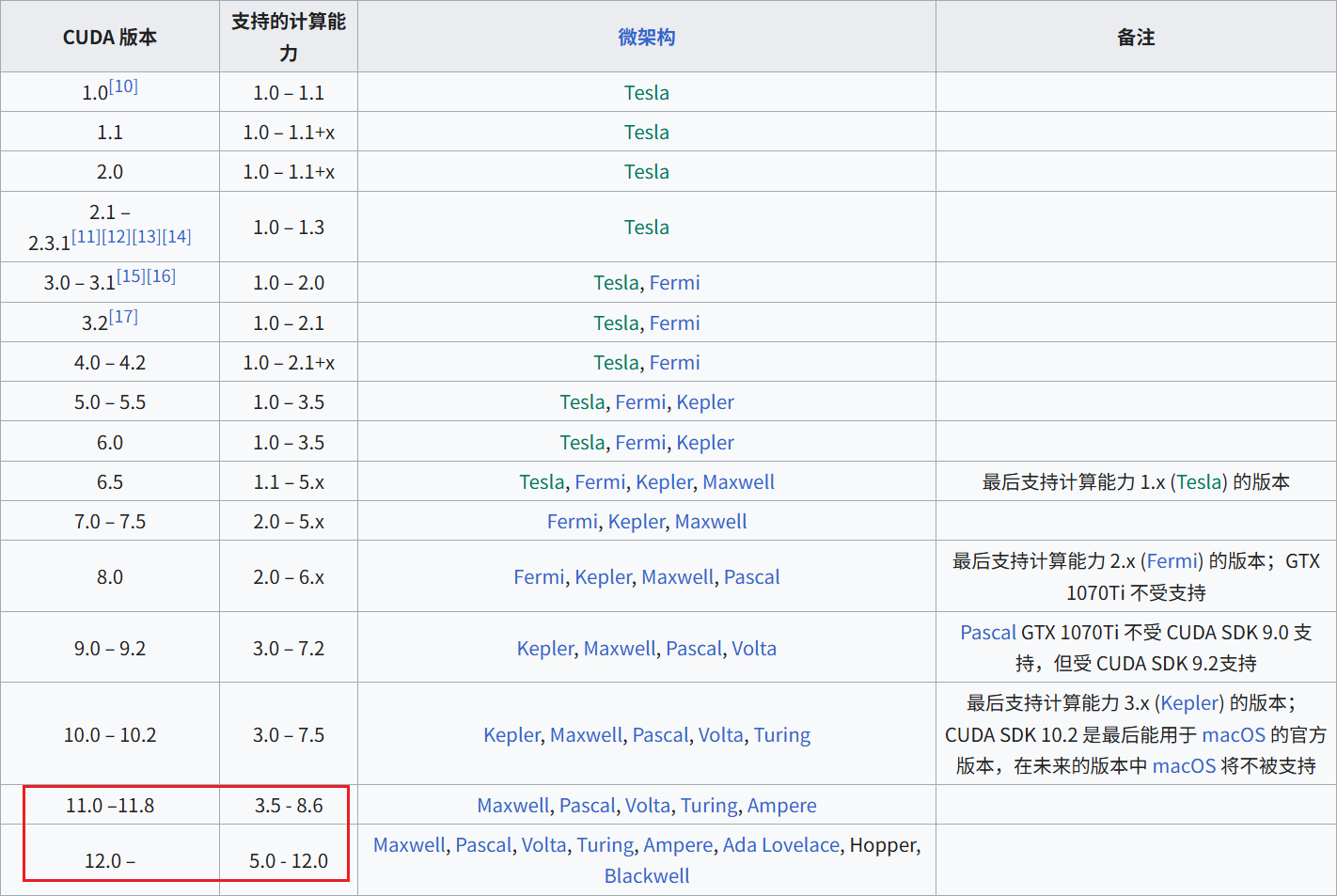Open Kepler link in the CUDA 6.0 row

pos(705,442)
